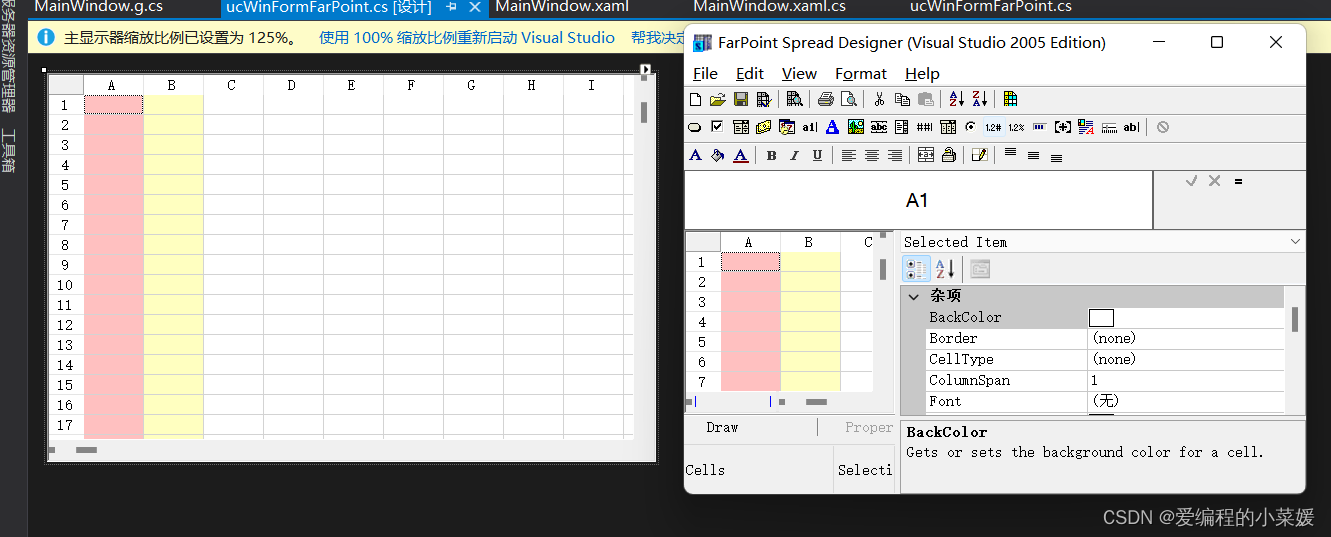Switch property grid to categorized view
This screenshot has width=1331, height=537.
pos(916,268)
